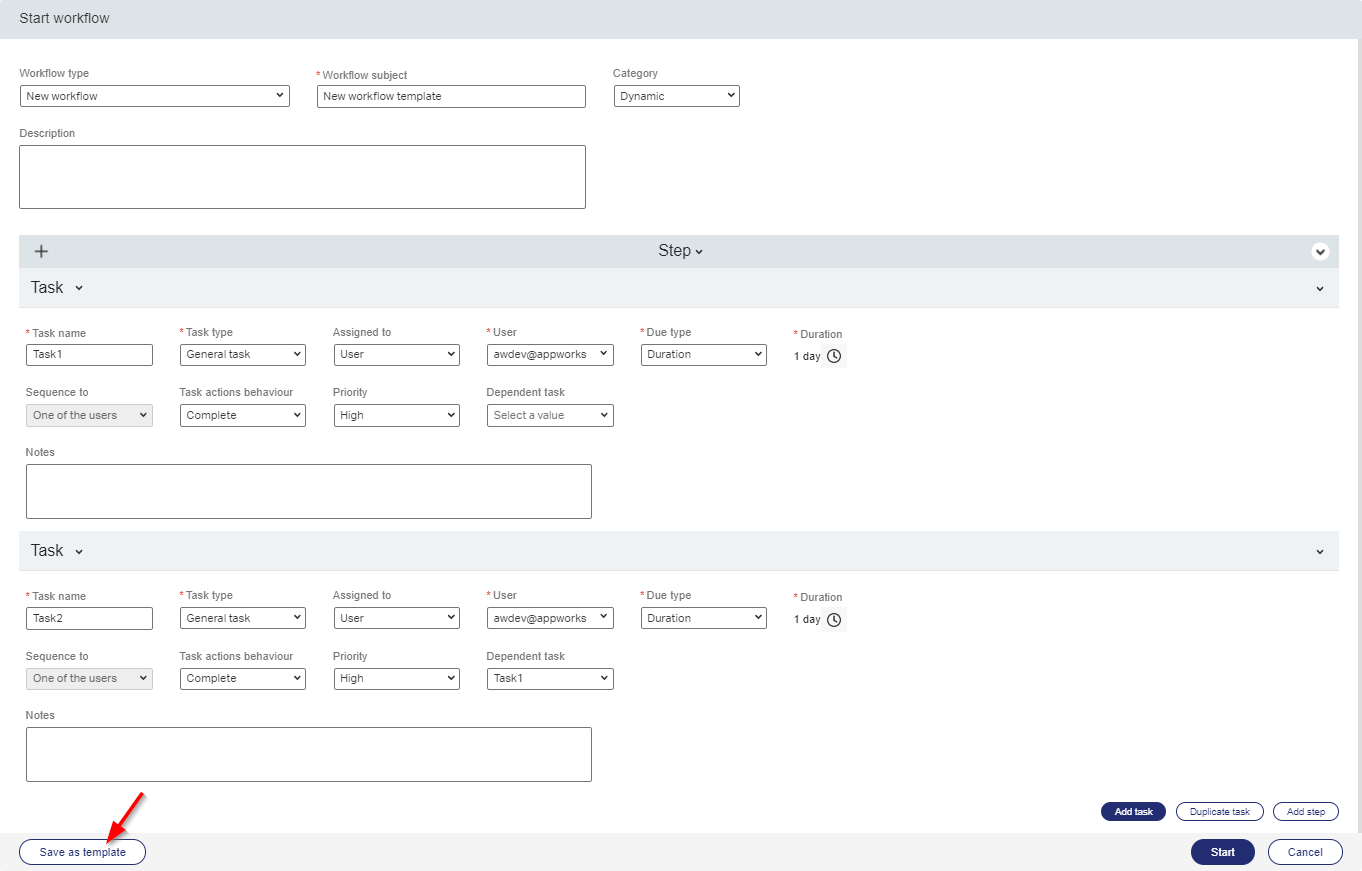Screen dimensions: 1362x871
Task: Open the Duration clock icon for Task2
Action: click(834, 620)
